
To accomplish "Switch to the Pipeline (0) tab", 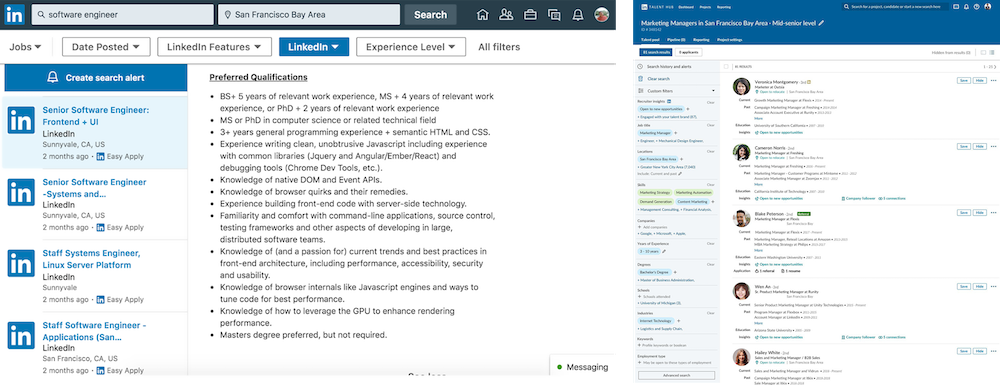I will (676, 40).
